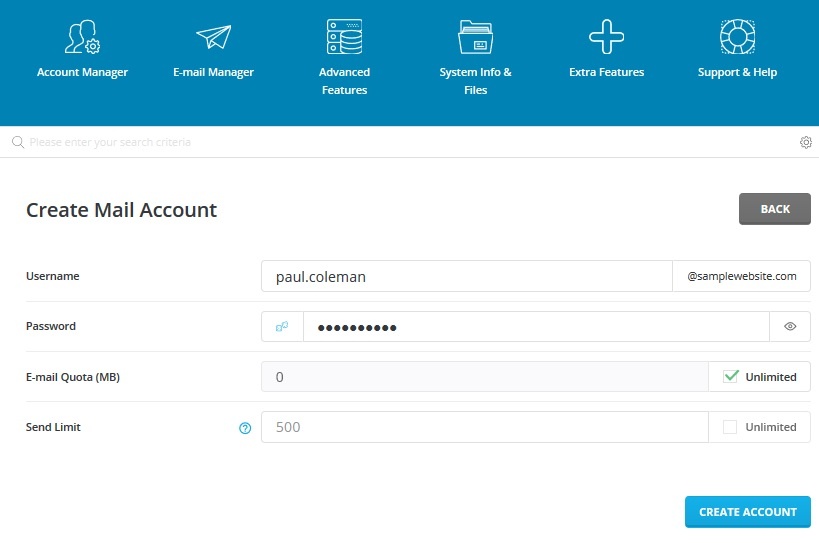Open the E-mail Manager paper plane icon
The height and width of the screenshot is (543, 819).
(214, 37)
